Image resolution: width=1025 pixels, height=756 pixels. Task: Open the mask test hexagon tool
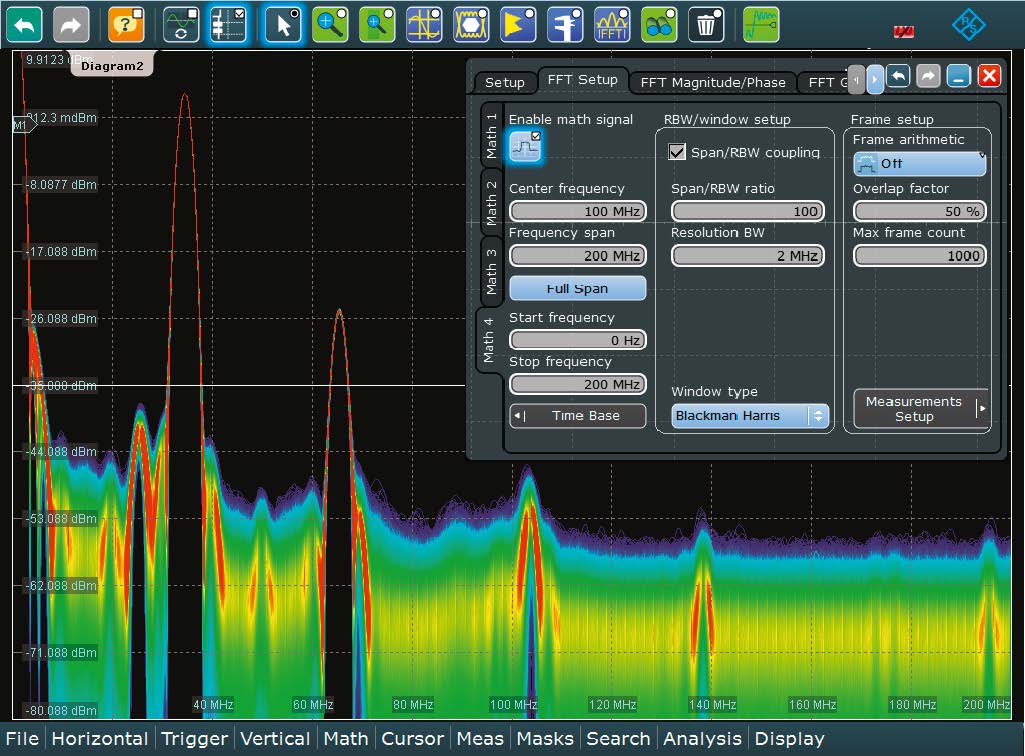pyautogui.click(x=471, y=23)
